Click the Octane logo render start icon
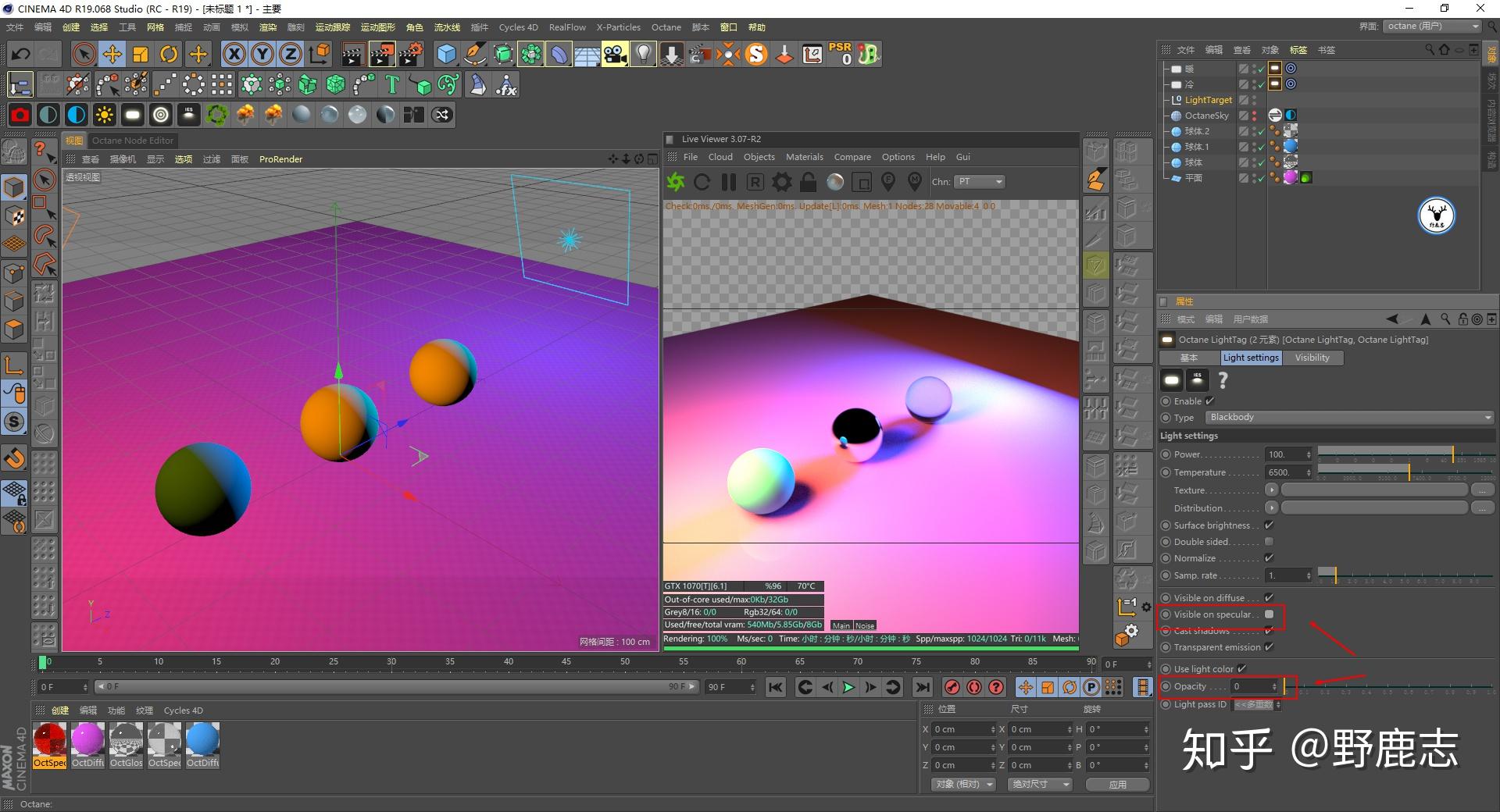 (676, 182)
